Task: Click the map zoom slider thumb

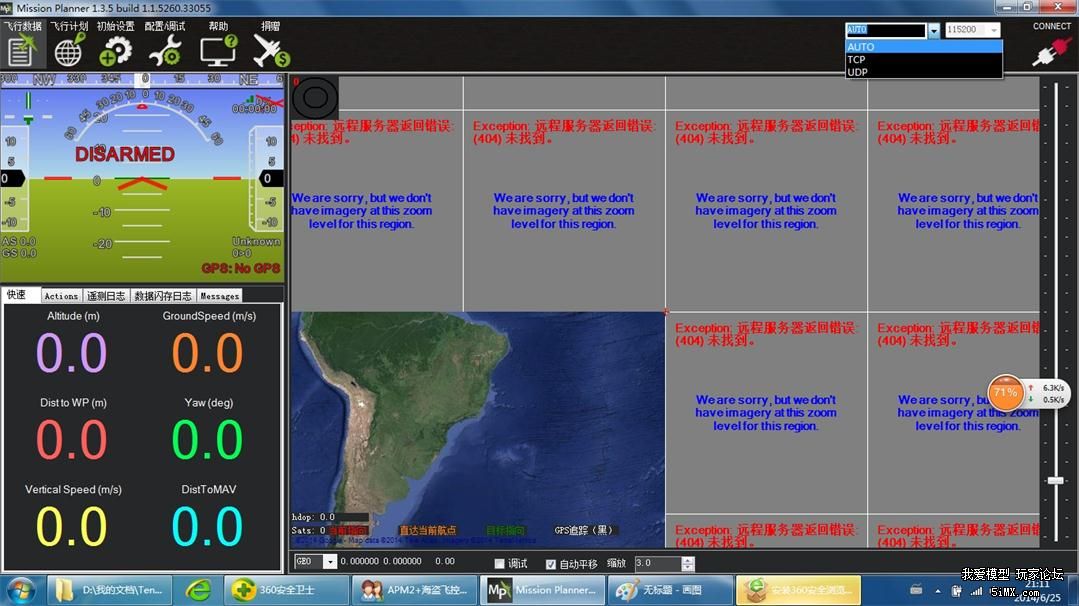Action: 1056,480
